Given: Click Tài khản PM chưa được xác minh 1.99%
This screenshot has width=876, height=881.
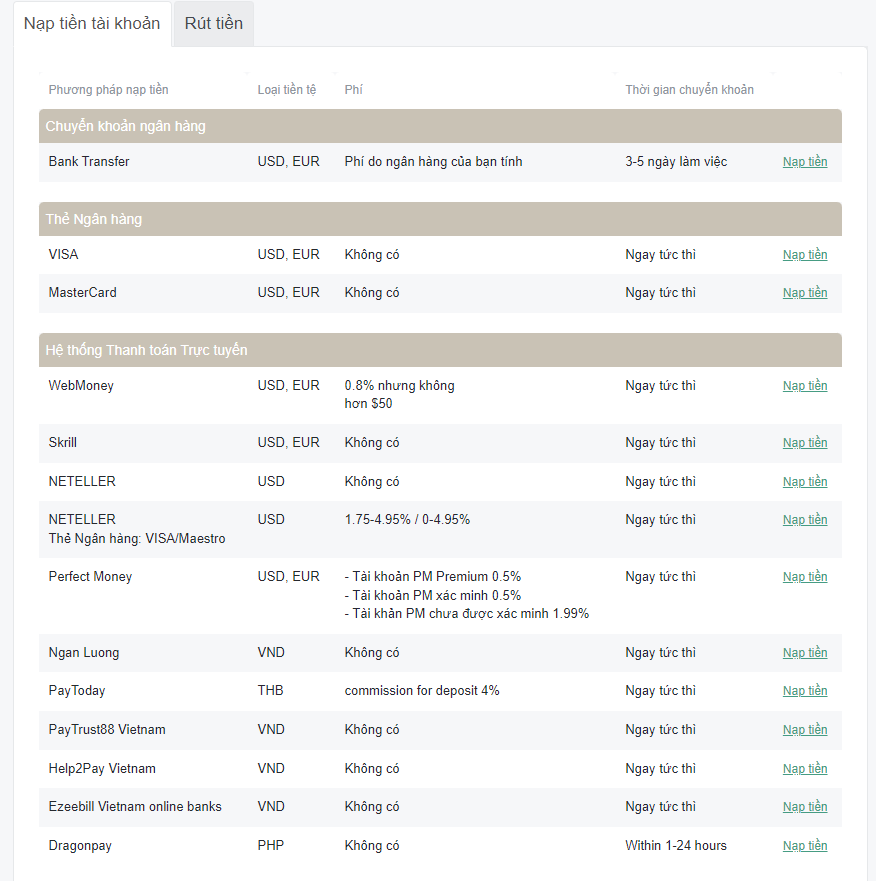Looking at the screenshot, I should [466, 614].
